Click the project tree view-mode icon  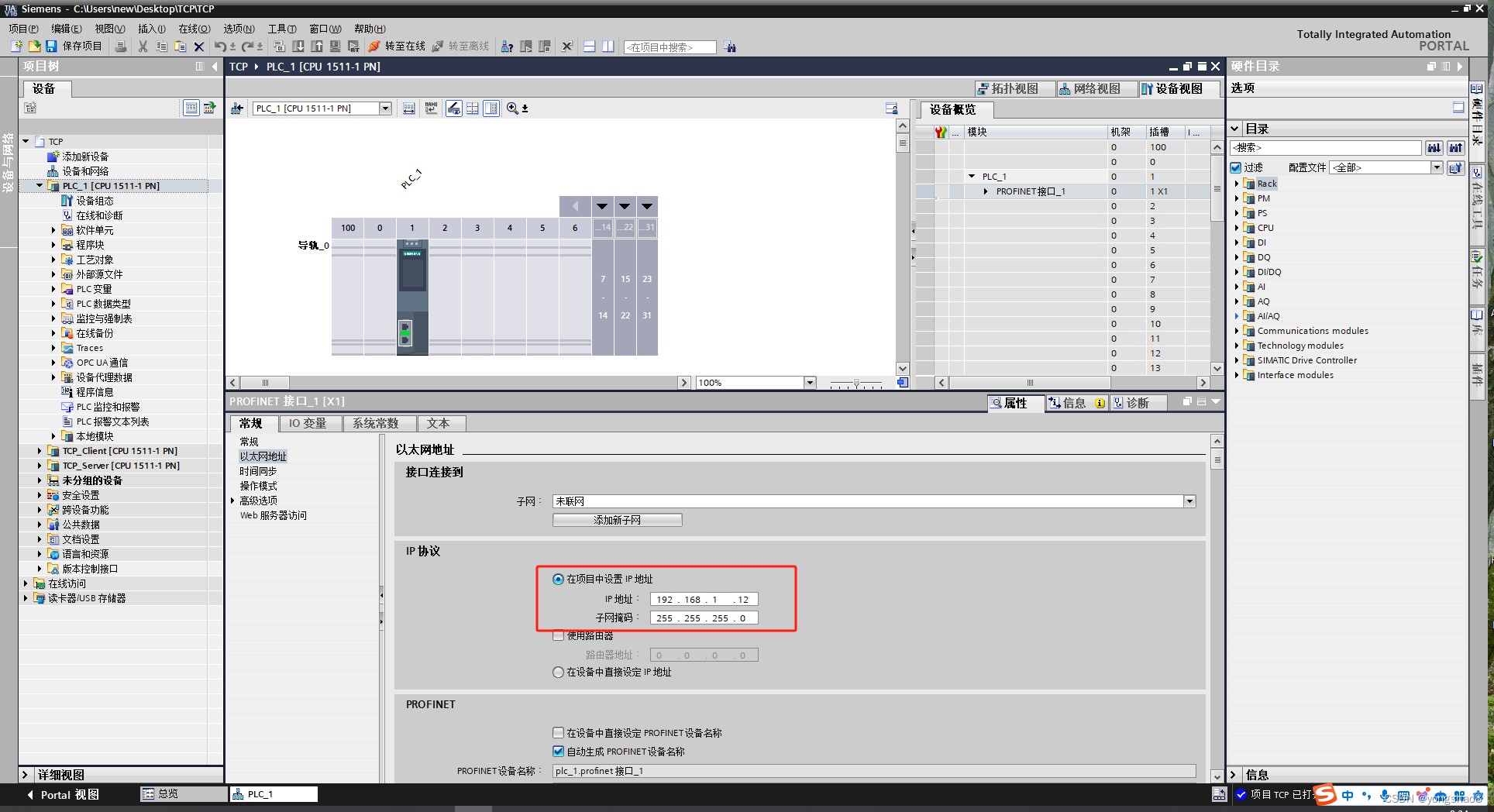click(x=191, y=108)
